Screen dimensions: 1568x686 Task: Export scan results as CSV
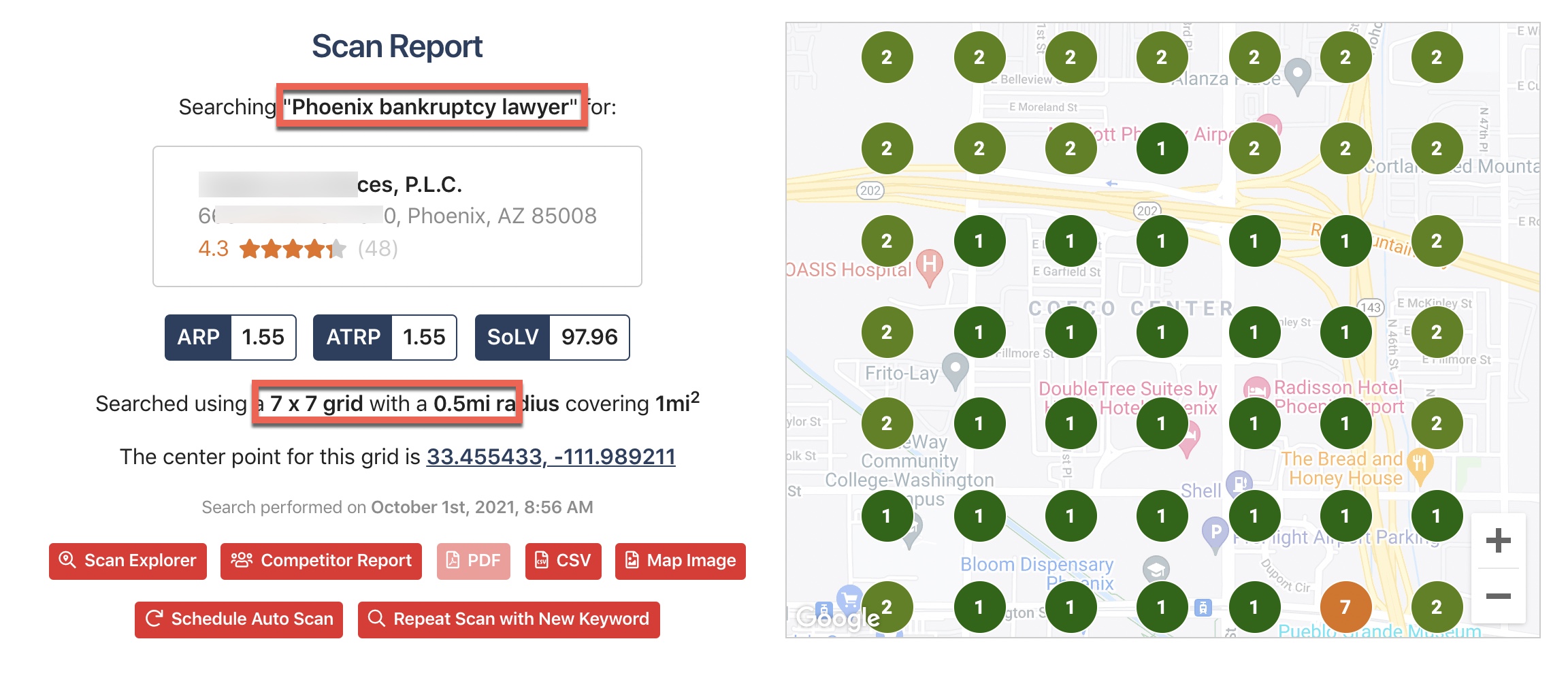pos(563,561)
